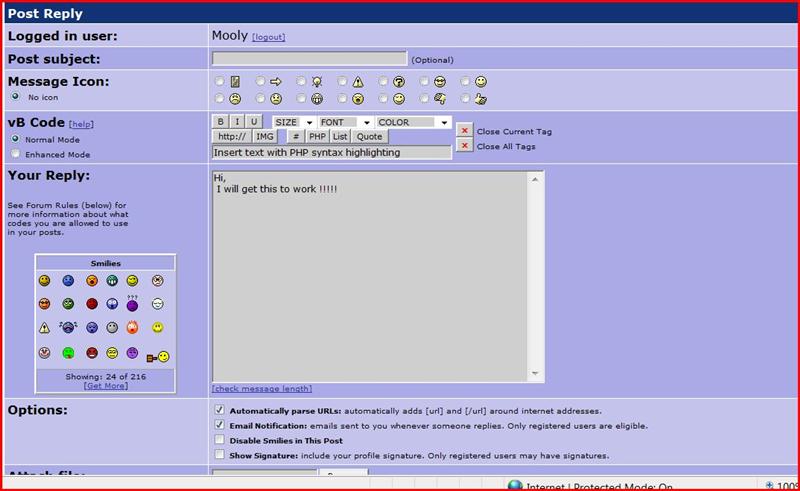Choose the radio button beside the lightbulb message icon

(301, 81)
